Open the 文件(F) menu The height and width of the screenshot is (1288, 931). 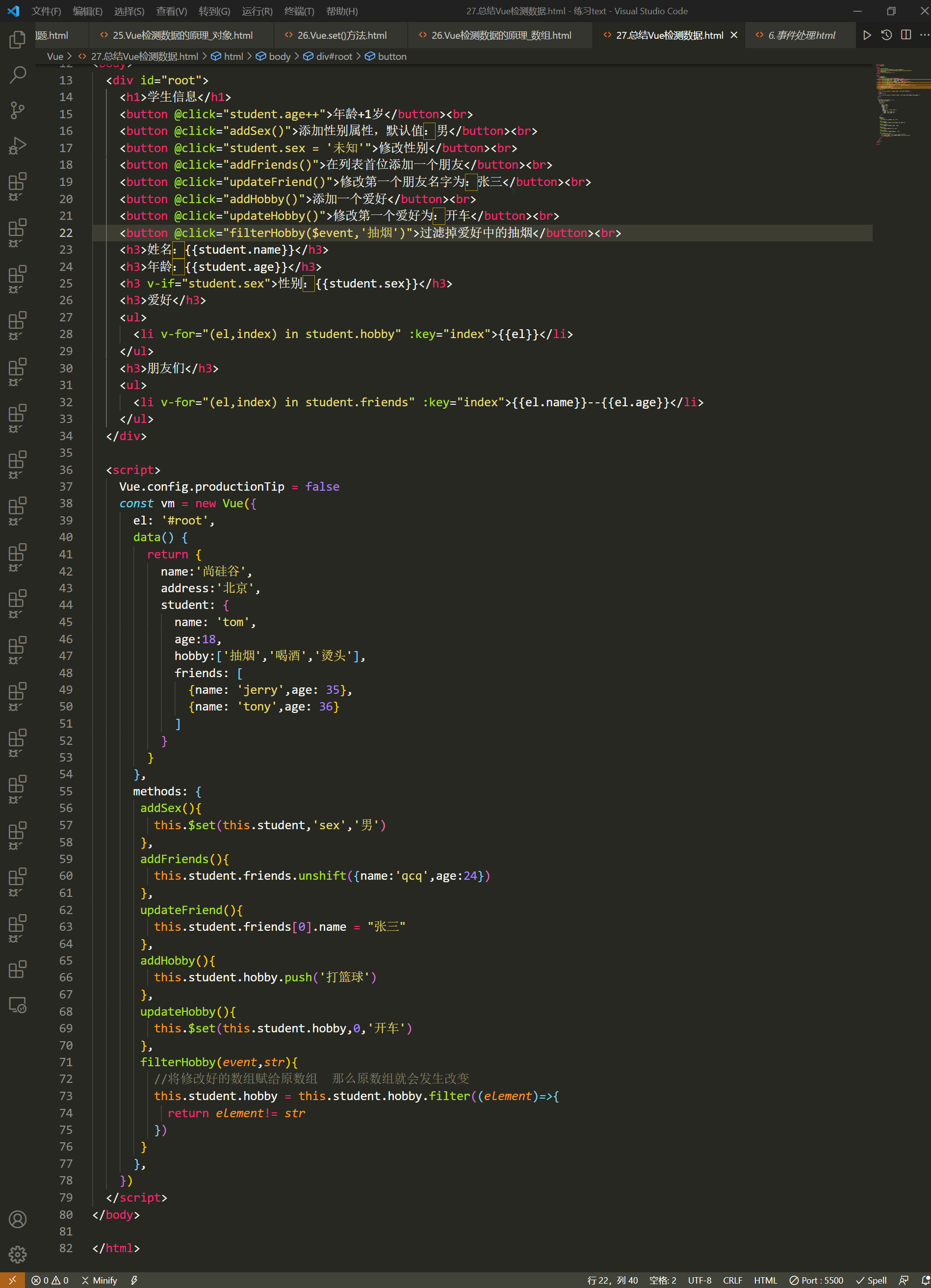47,11
